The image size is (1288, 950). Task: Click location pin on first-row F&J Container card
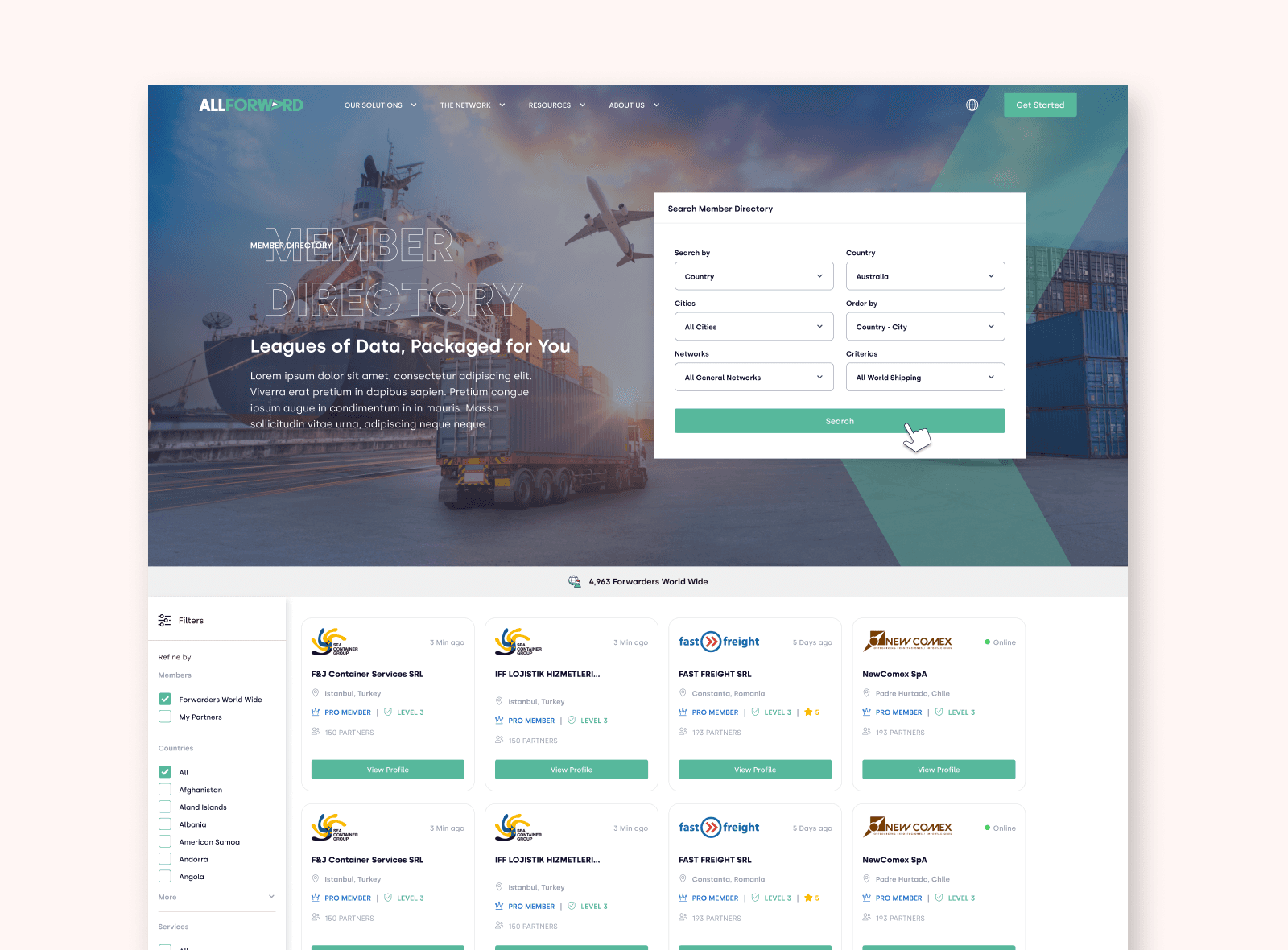(x=316, y=693)
